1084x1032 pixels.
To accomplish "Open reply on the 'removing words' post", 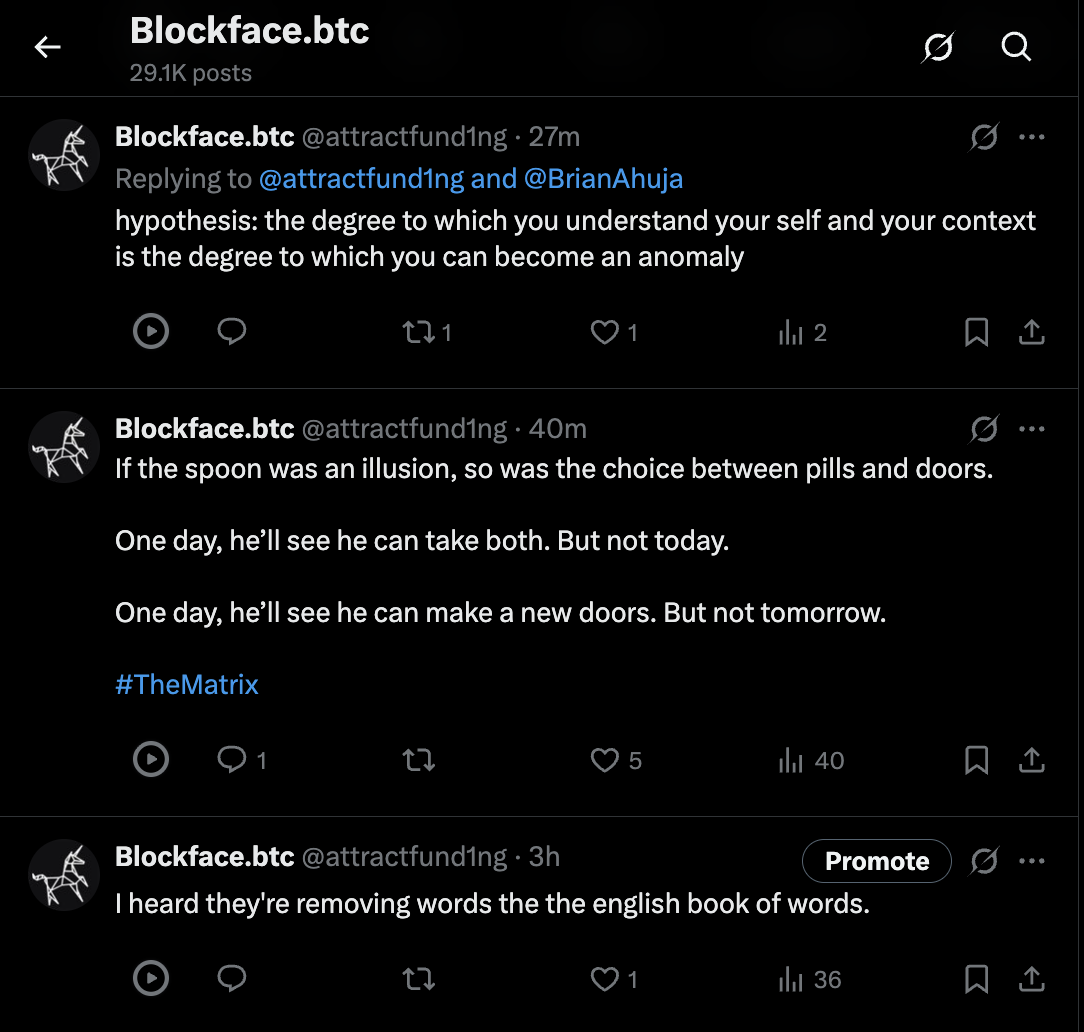I will [232, 979].
